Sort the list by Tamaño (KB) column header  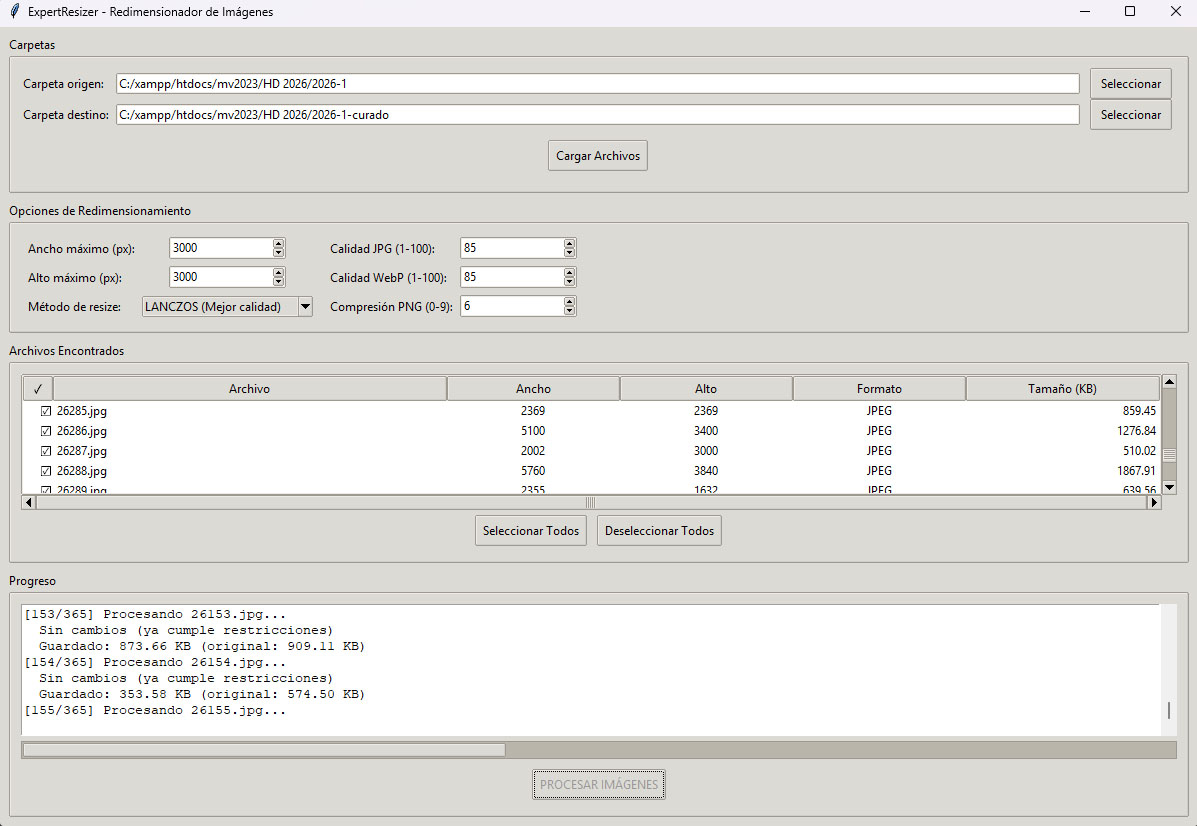[x=1062, y=389]
